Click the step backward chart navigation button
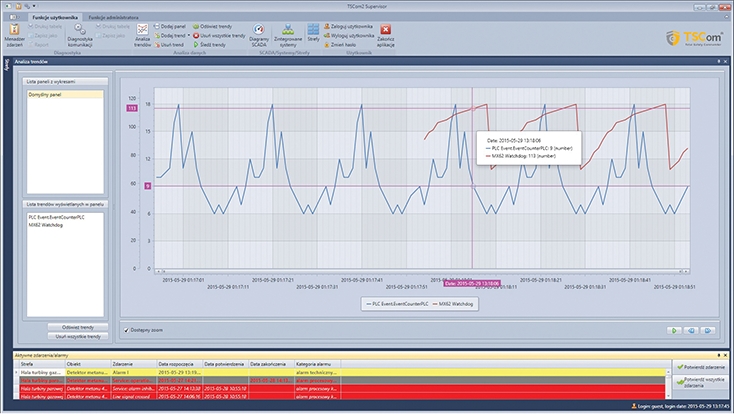 click(x=691, y=330)
